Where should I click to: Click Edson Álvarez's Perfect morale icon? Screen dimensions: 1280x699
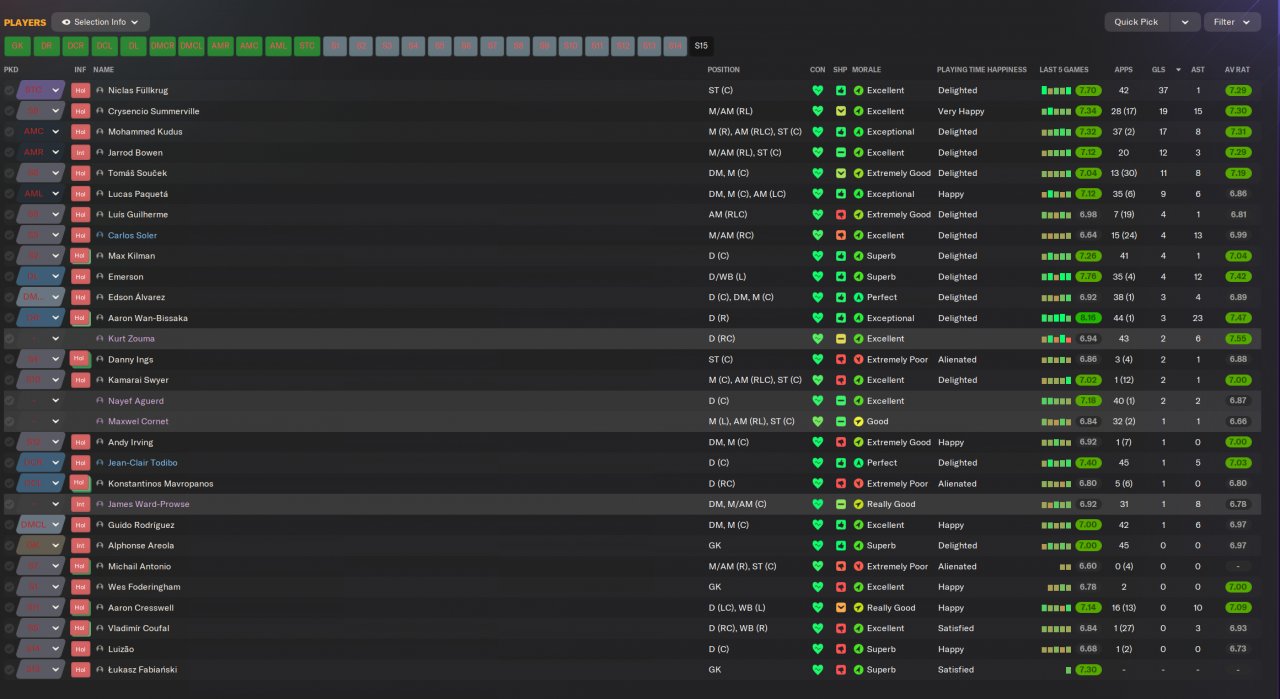tap(858, 298)
